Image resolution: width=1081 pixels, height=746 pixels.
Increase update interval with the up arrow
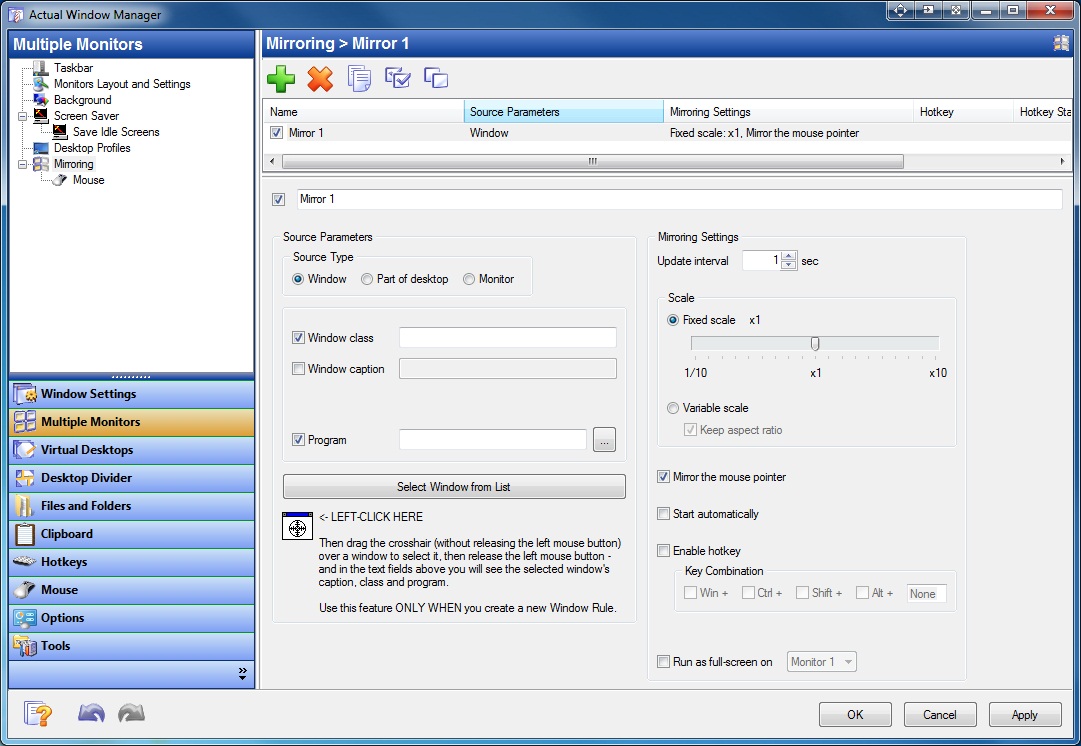(x=789, y=256)
